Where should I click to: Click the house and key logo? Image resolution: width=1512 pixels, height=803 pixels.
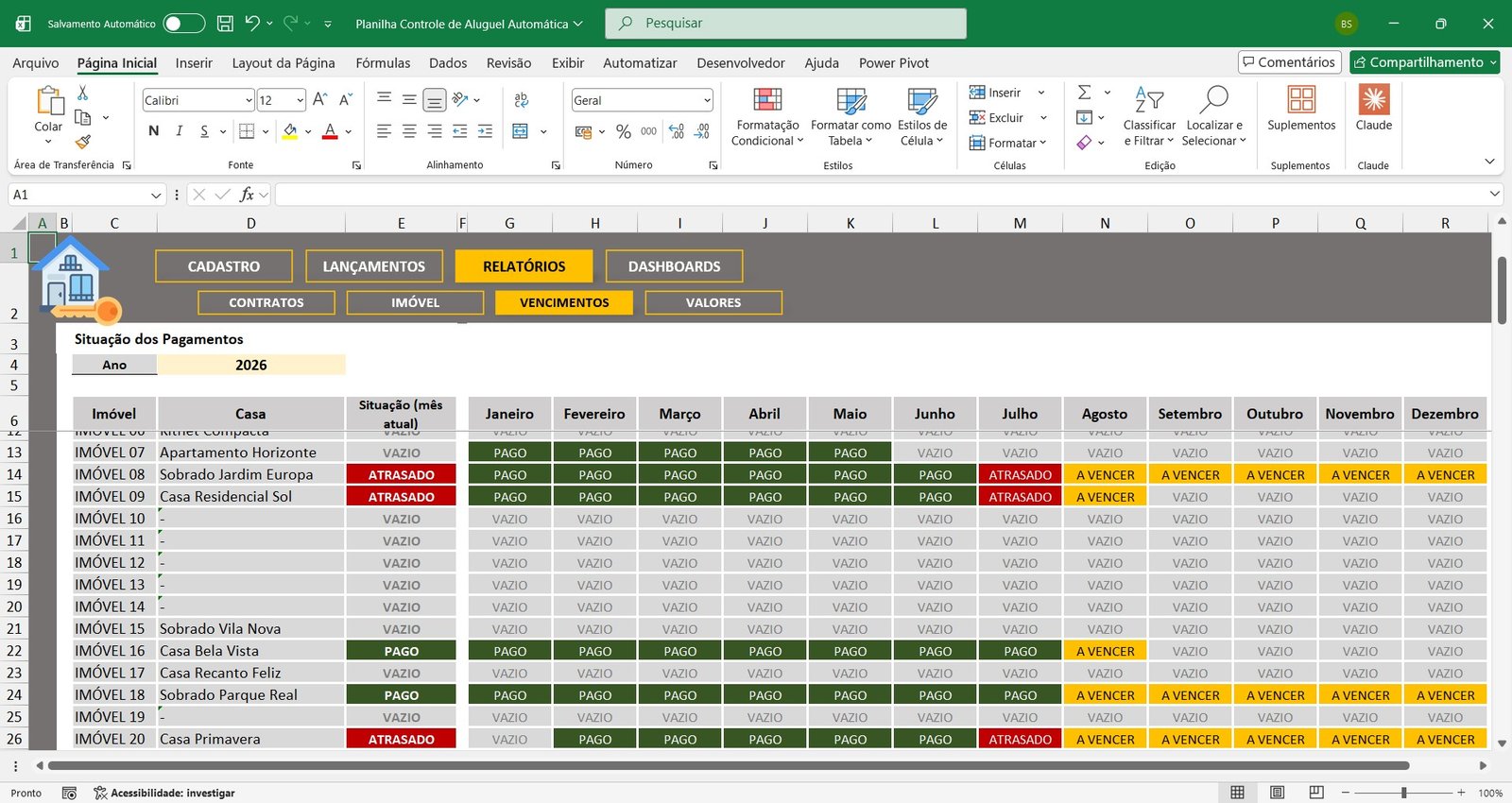(x=76, y=281)
